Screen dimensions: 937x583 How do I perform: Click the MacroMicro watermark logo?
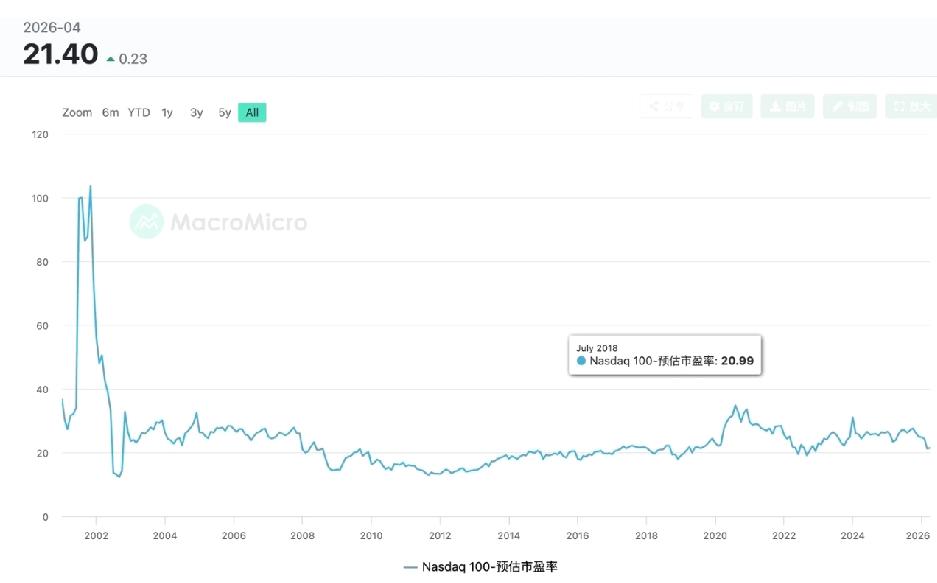point(220,221)
